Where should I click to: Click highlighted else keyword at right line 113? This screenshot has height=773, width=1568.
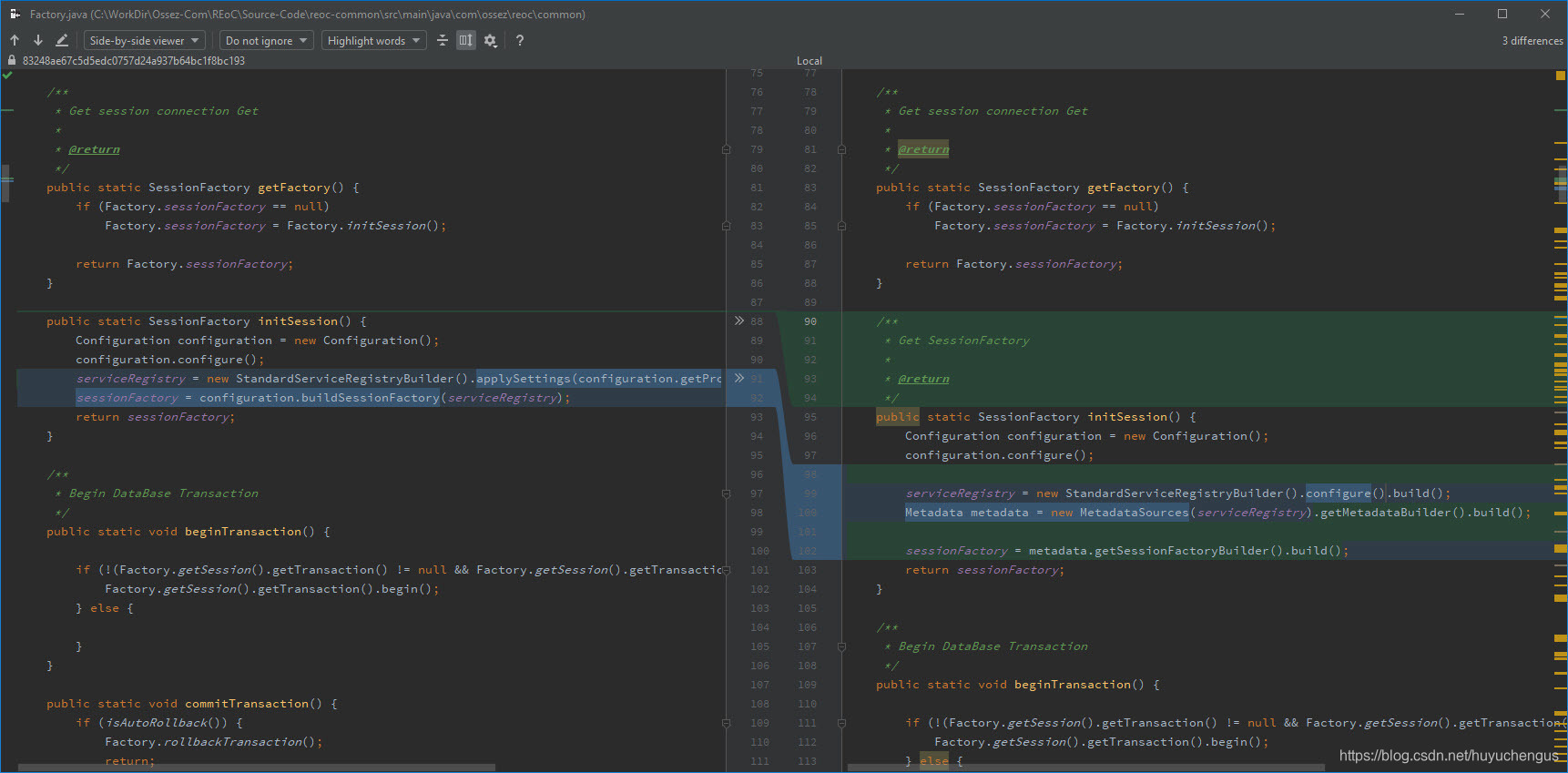(x=934, y=761)
